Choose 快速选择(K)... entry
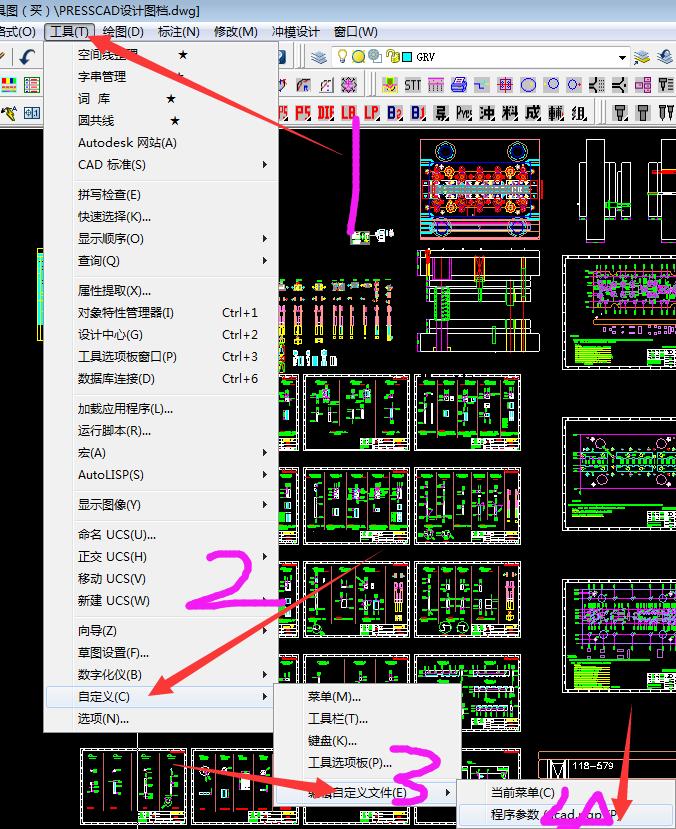676x829 pixels. 162,217
